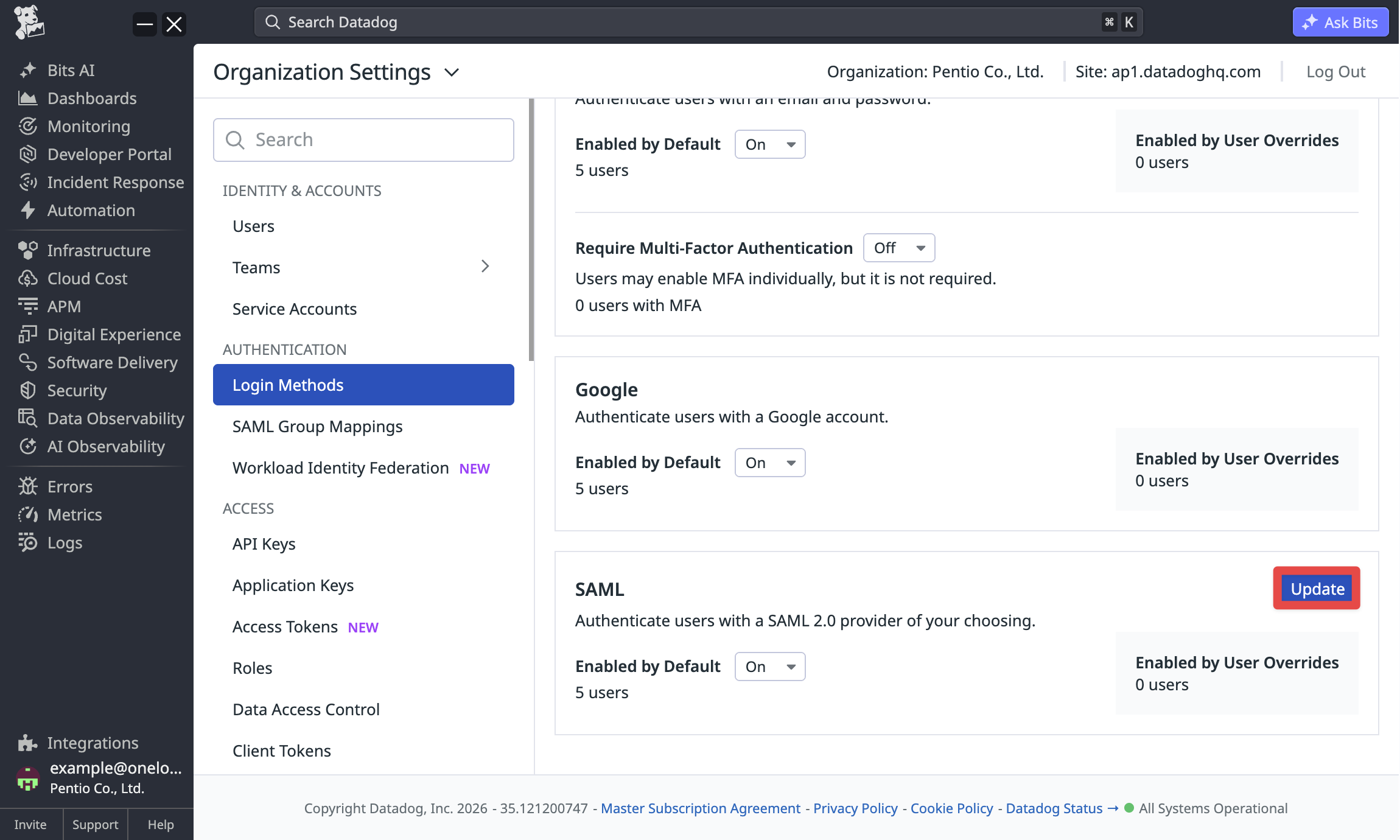
Task: Open Automation in sidebar
Action: 91,210
